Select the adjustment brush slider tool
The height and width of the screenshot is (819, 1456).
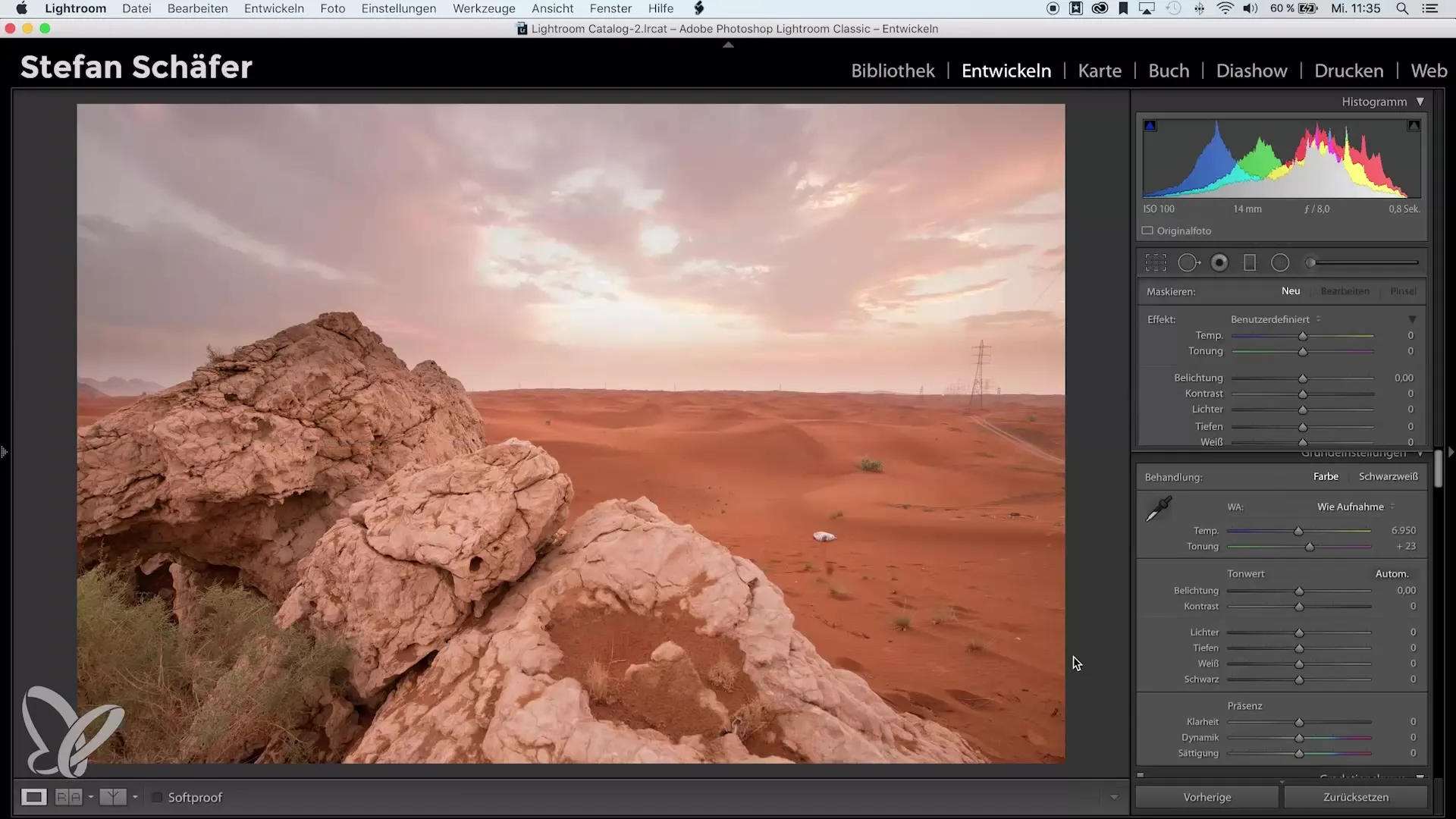pyautogui.click(x=1363, y=263)
